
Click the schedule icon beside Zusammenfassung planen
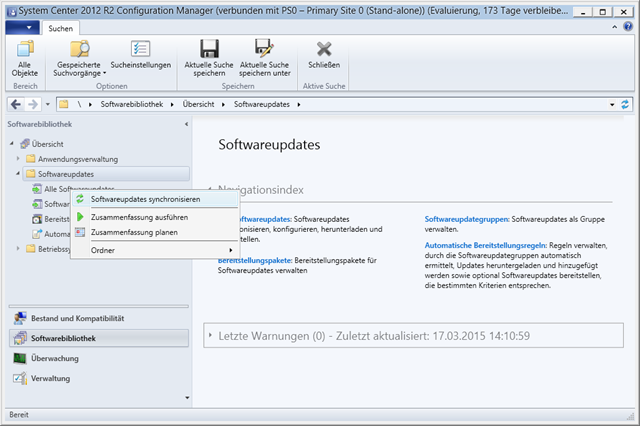pyautogui.click(x=80, y=232)
